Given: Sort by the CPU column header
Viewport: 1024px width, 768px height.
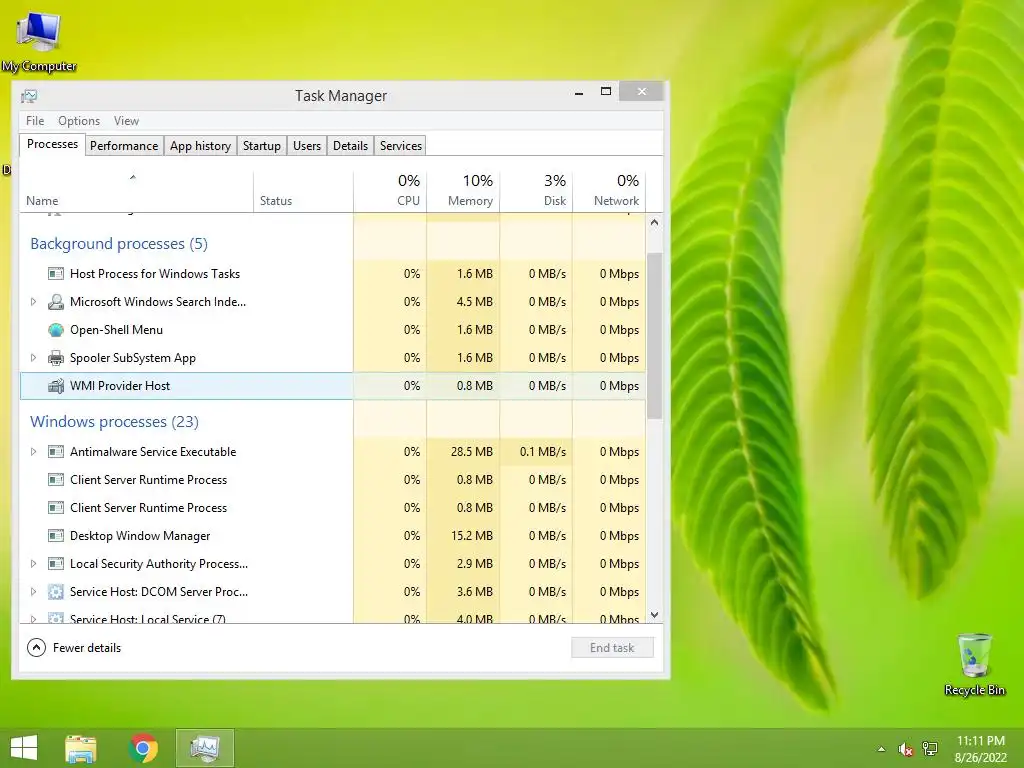Looking at the screenshot, I should point(390,191).
